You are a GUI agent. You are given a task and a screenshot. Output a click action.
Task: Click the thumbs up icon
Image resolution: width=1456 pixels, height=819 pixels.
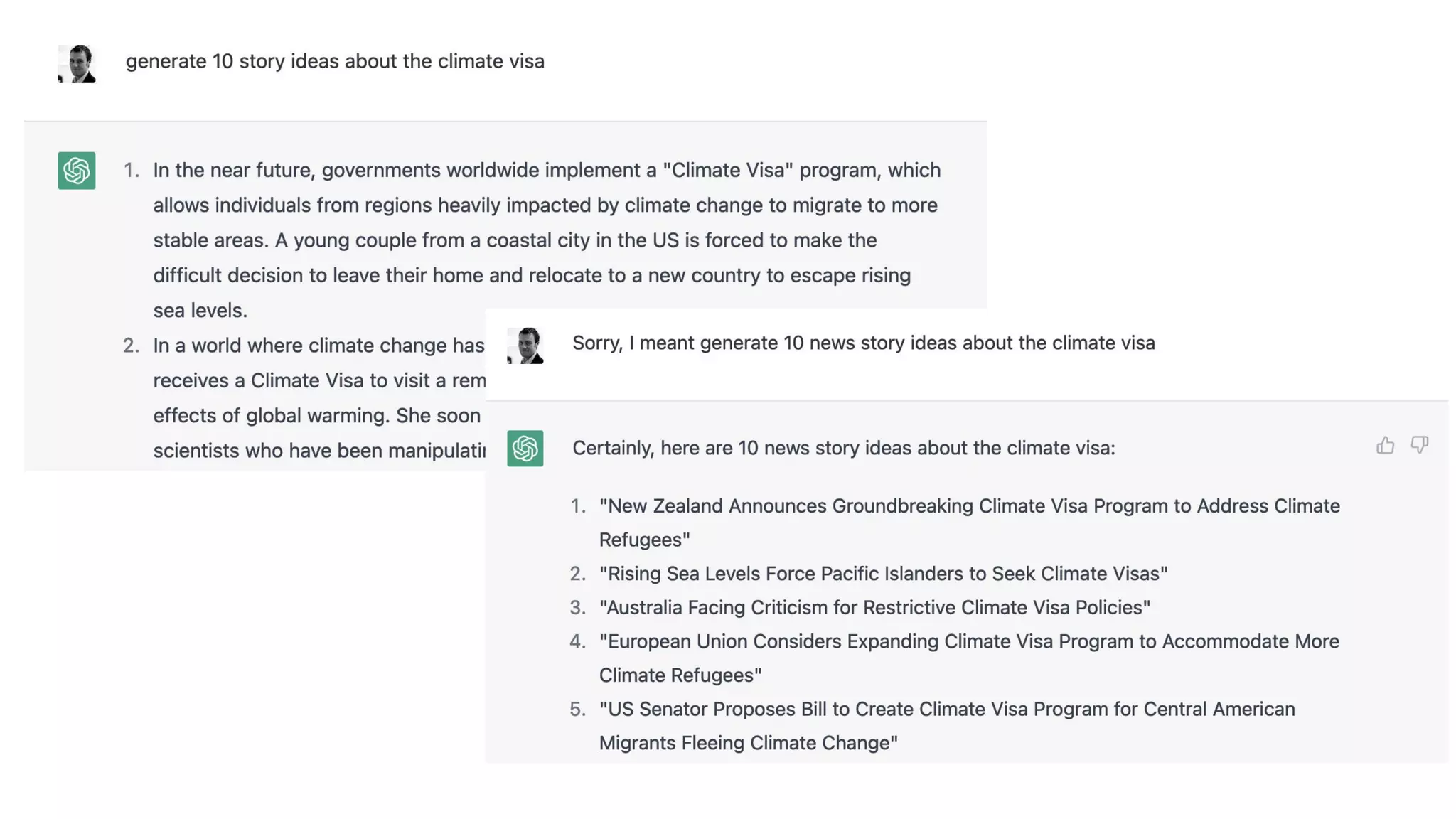pos(1385,445)
